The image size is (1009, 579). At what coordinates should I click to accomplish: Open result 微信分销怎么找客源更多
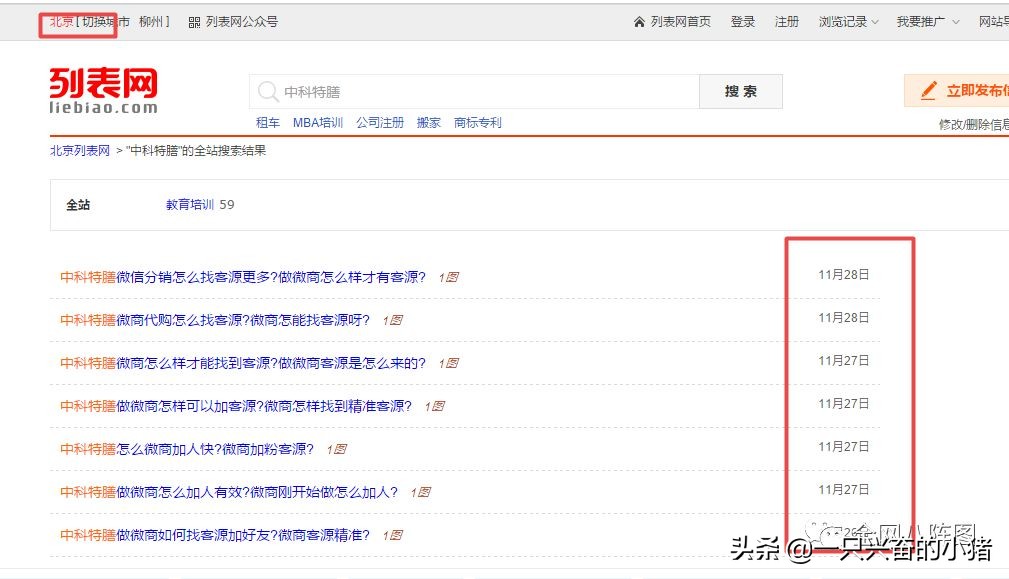243,277
